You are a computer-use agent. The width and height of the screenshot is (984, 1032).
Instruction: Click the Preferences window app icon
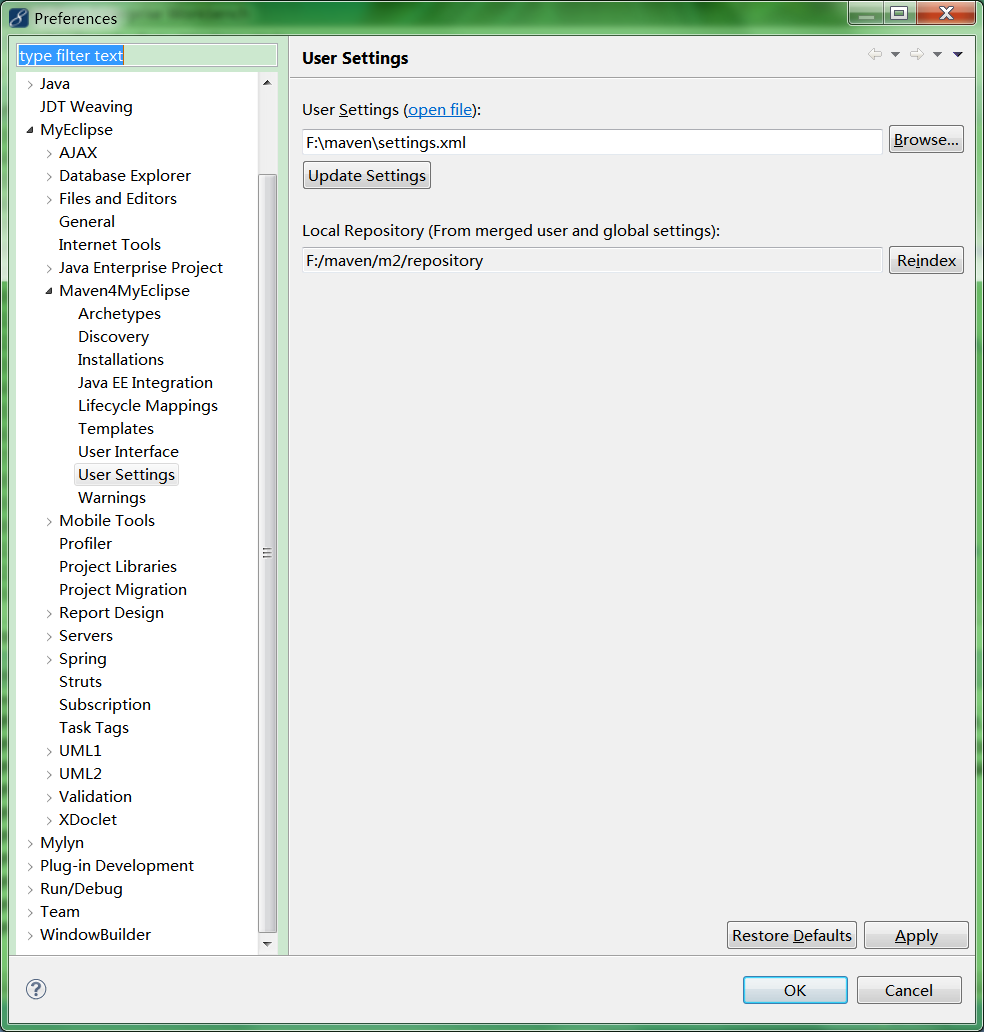[x=18, y=18]
